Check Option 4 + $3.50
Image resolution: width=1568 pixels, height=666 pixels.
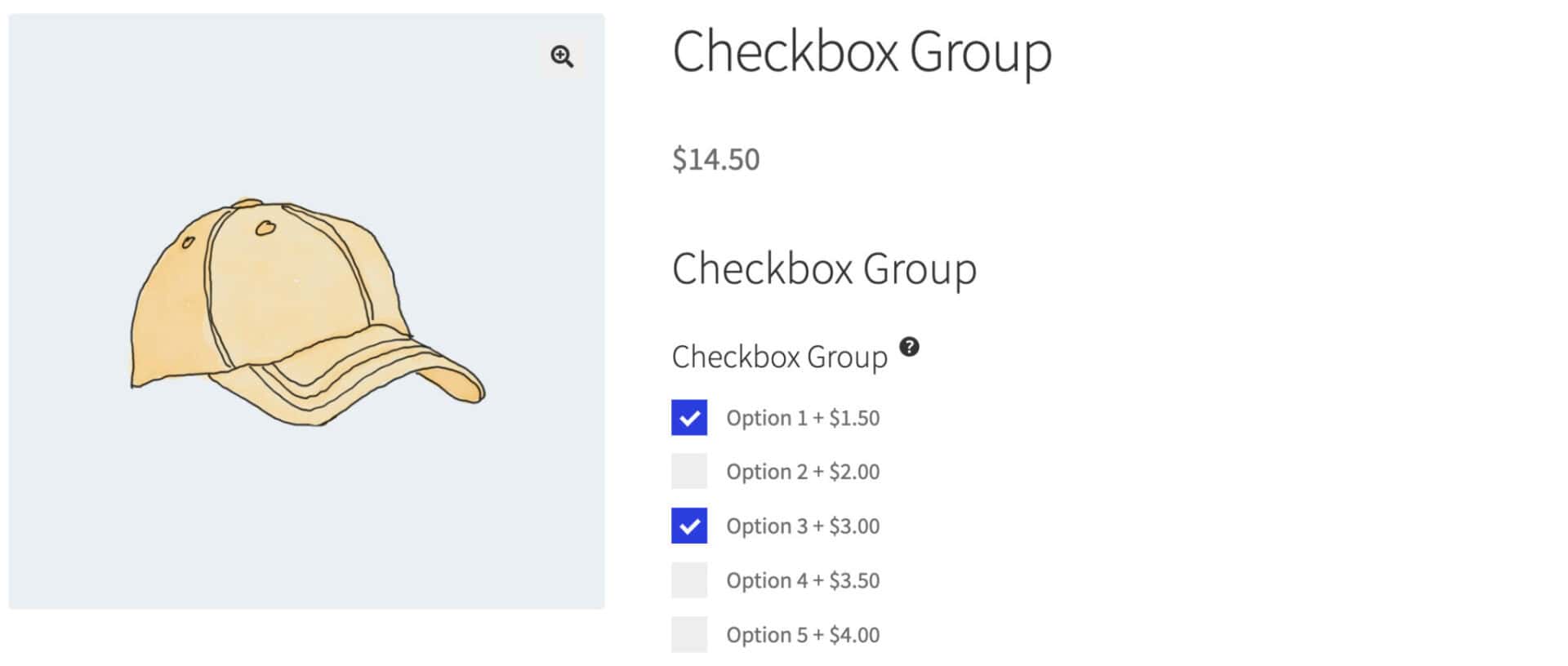click(689, 580)
